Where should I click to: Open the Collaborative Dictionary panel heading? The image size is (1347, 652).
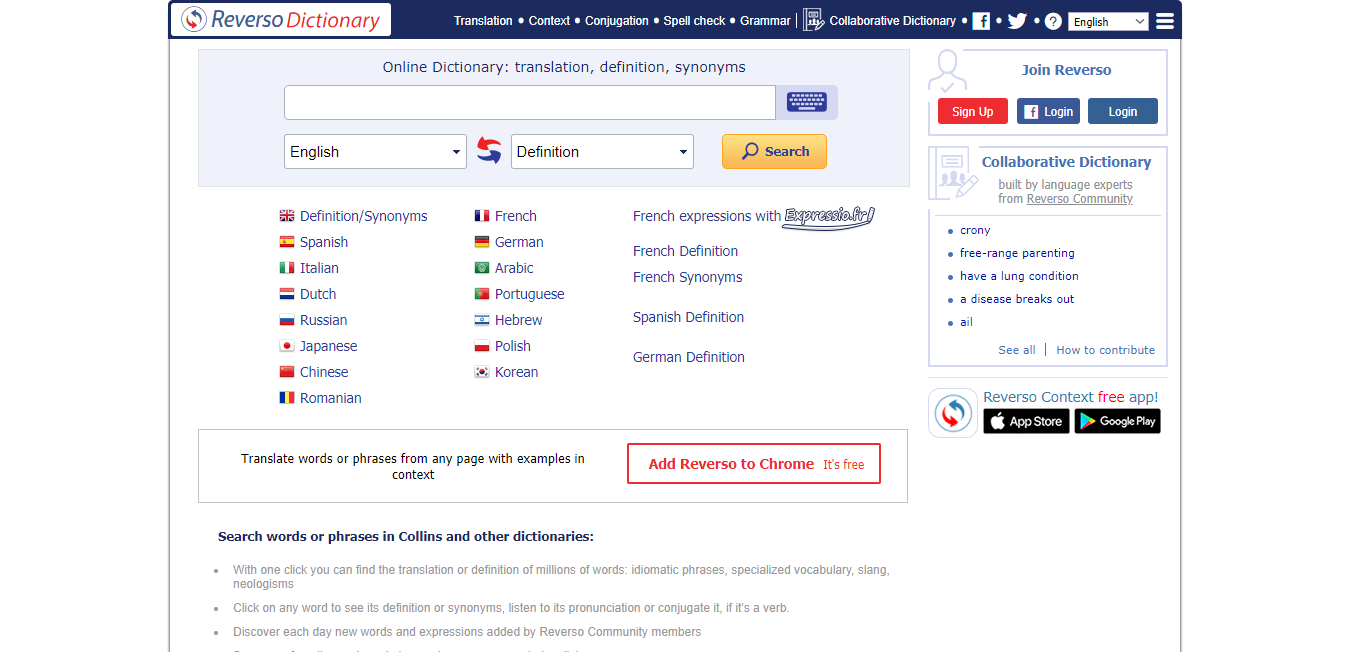tap(1066, 162)
